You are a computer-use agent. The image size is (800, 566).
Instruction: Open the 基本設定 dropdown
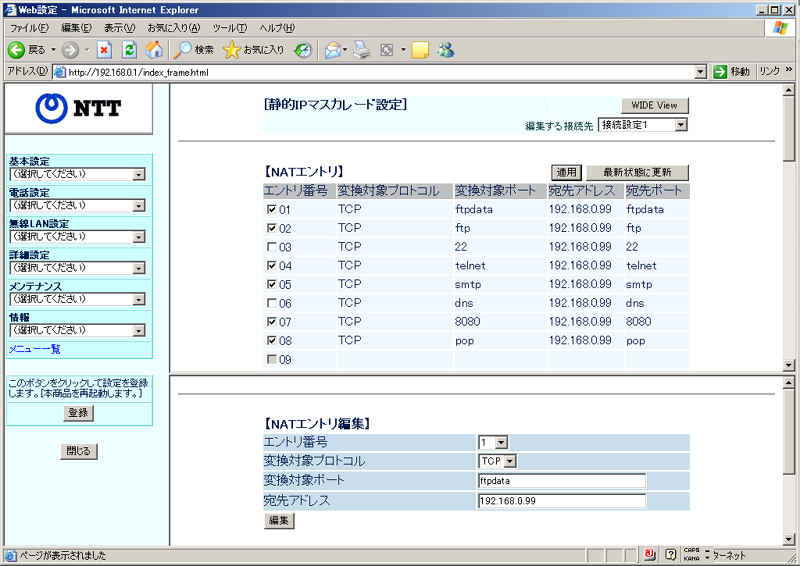pyautogui.click(x=78, y=175)
